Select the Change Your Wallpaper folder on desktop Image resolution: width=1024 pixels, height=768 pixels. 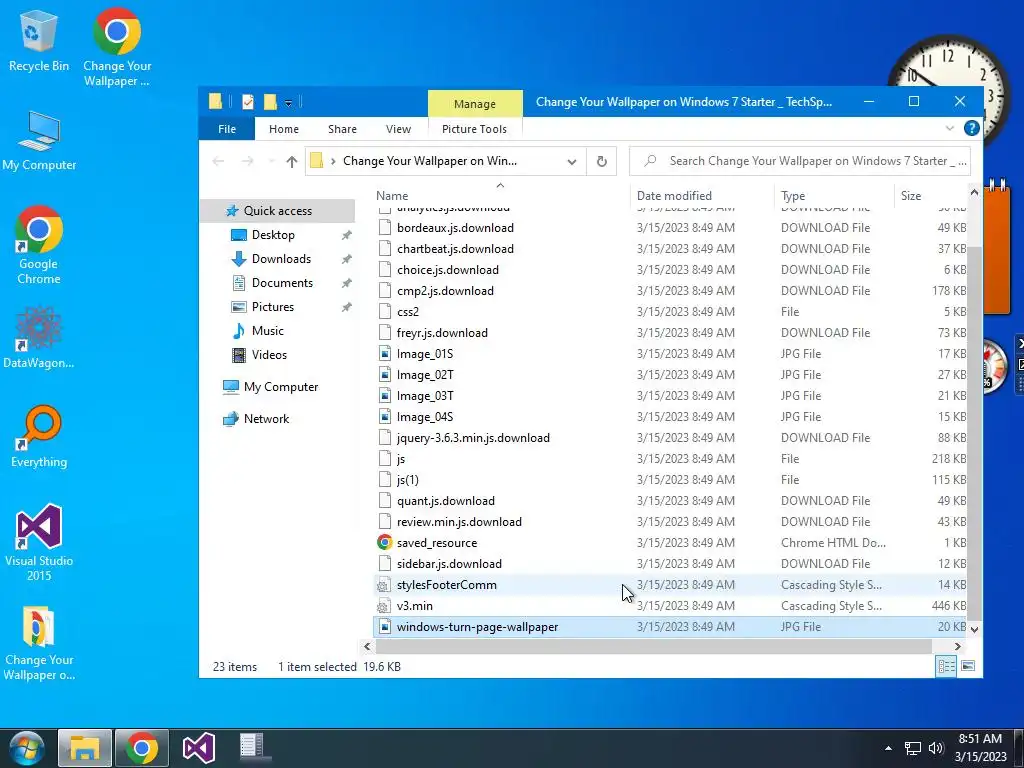point(39,644)
